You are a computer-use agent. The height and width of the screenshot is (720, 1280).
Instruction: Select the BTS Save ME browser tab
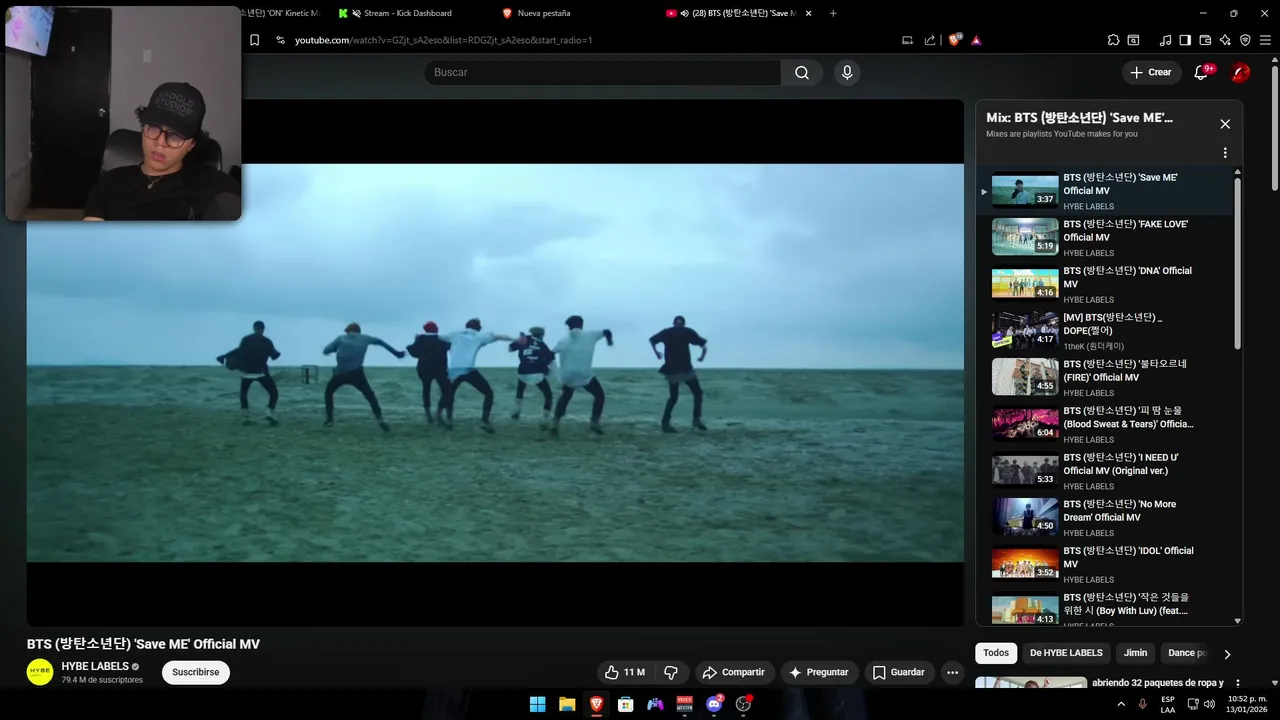click(737, 13)
